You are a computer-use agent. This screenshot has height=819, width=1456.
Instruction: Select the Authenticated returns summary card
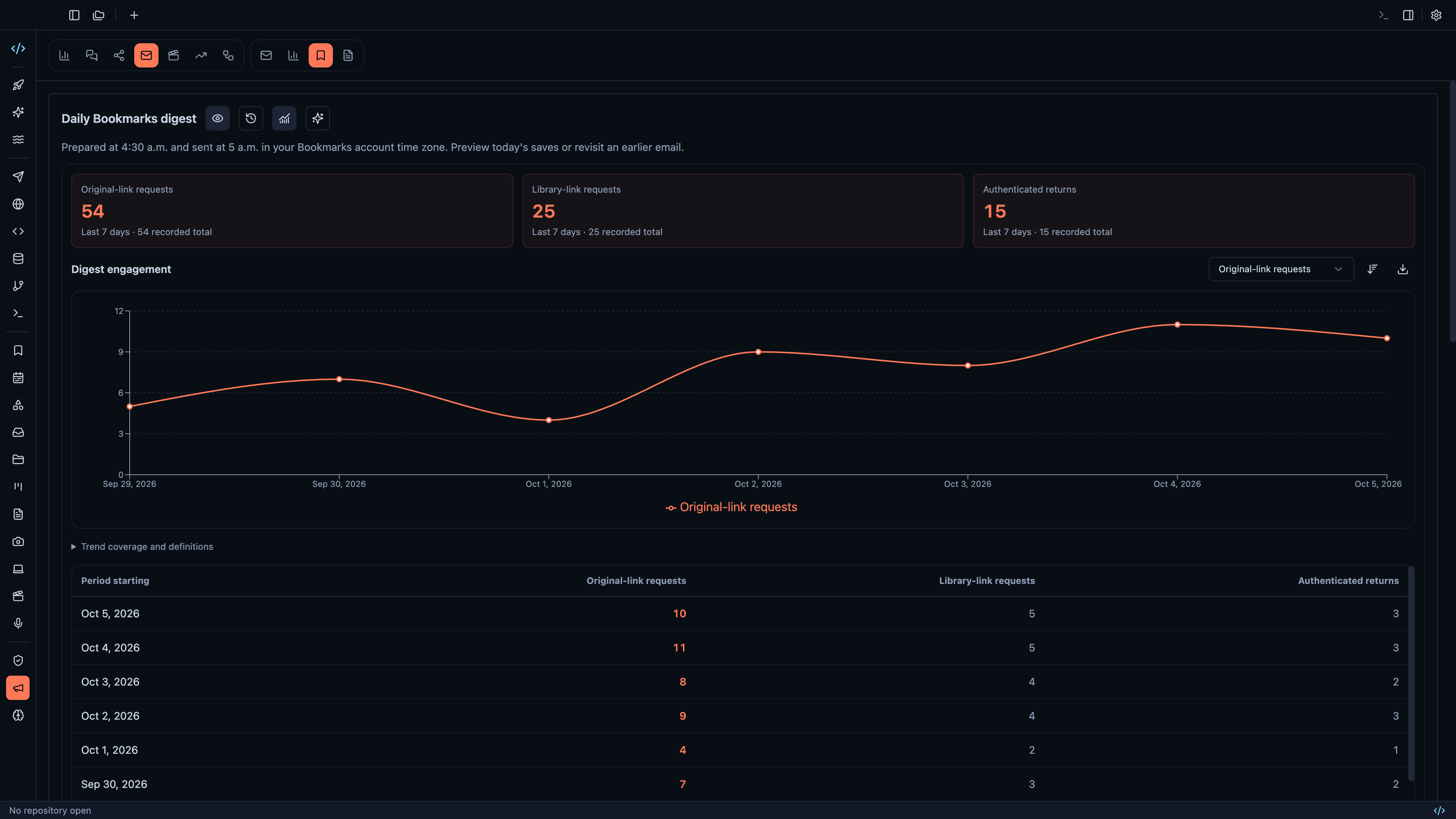tap(1194, 211)
